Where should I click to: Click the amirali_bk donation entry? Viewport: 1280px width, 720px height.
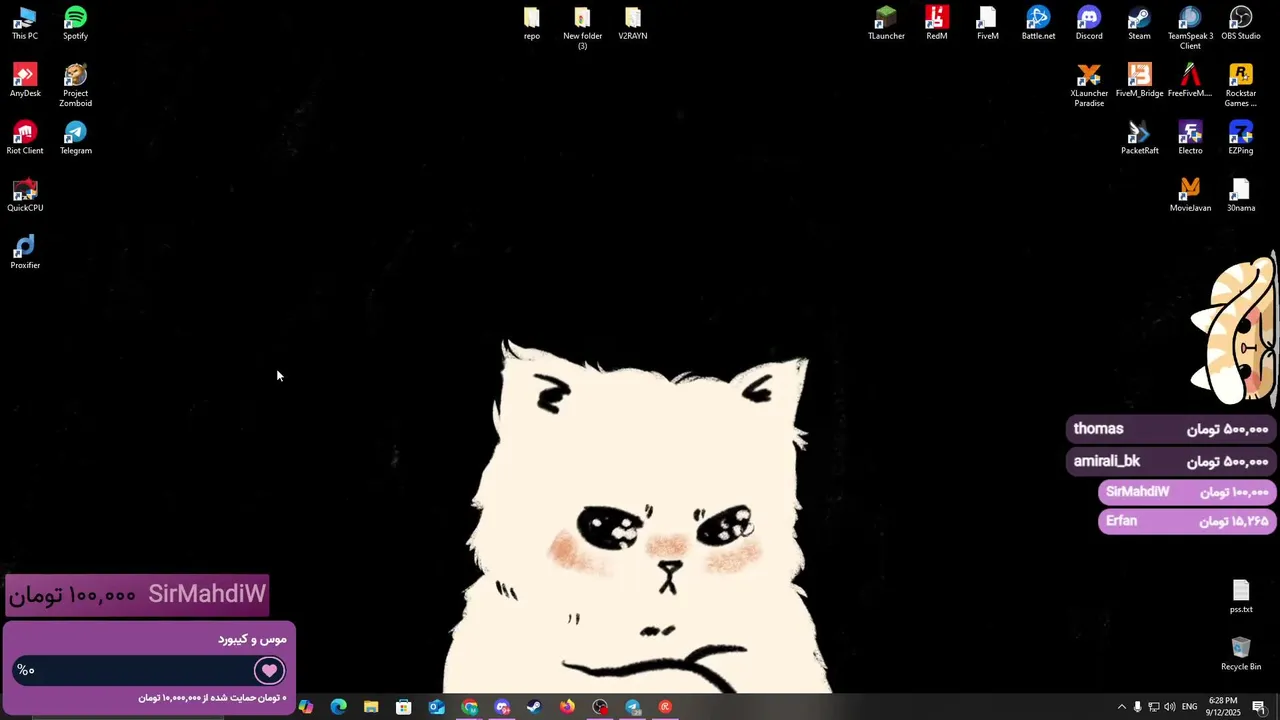click(x=1171, y=461)
